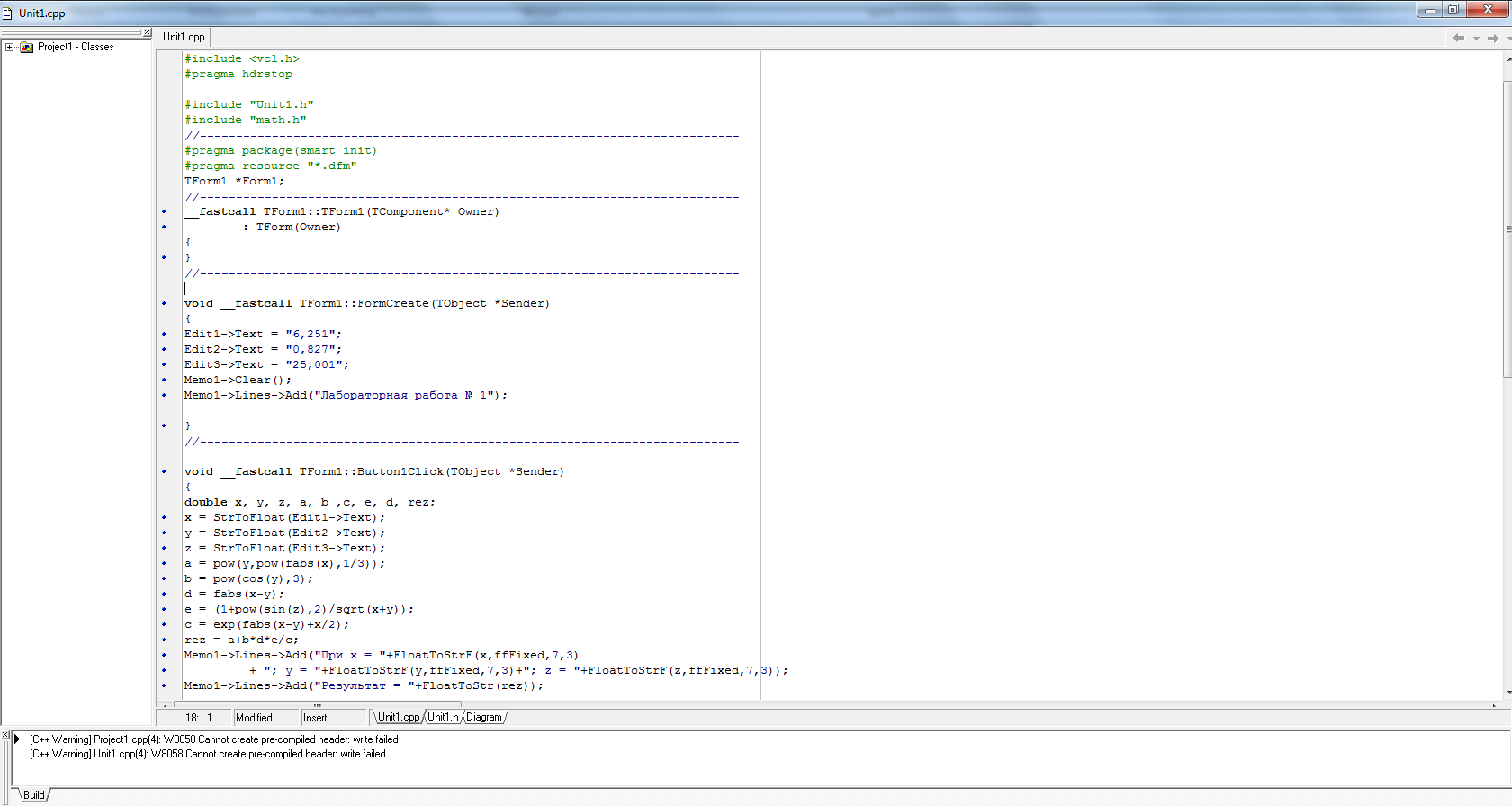Click the 'TForm1 *Form1;' declaration line
This screenshot has height=806, width=1512.
(234, 181)
